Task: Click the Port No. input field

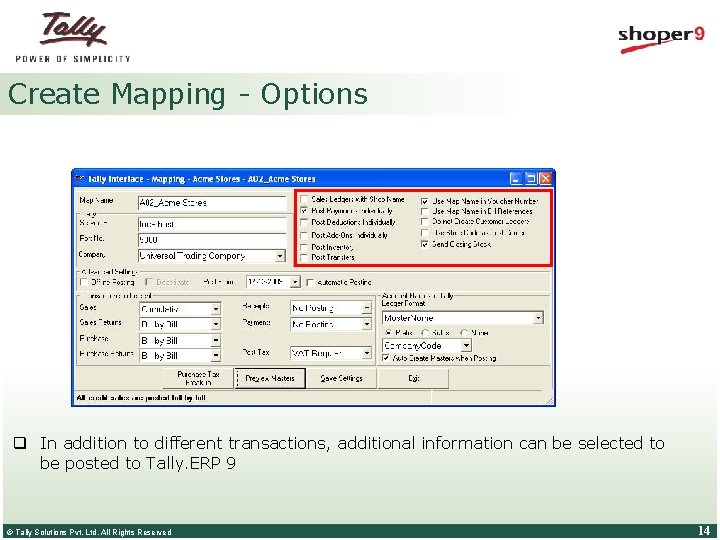Action: [x=212, y=240]
